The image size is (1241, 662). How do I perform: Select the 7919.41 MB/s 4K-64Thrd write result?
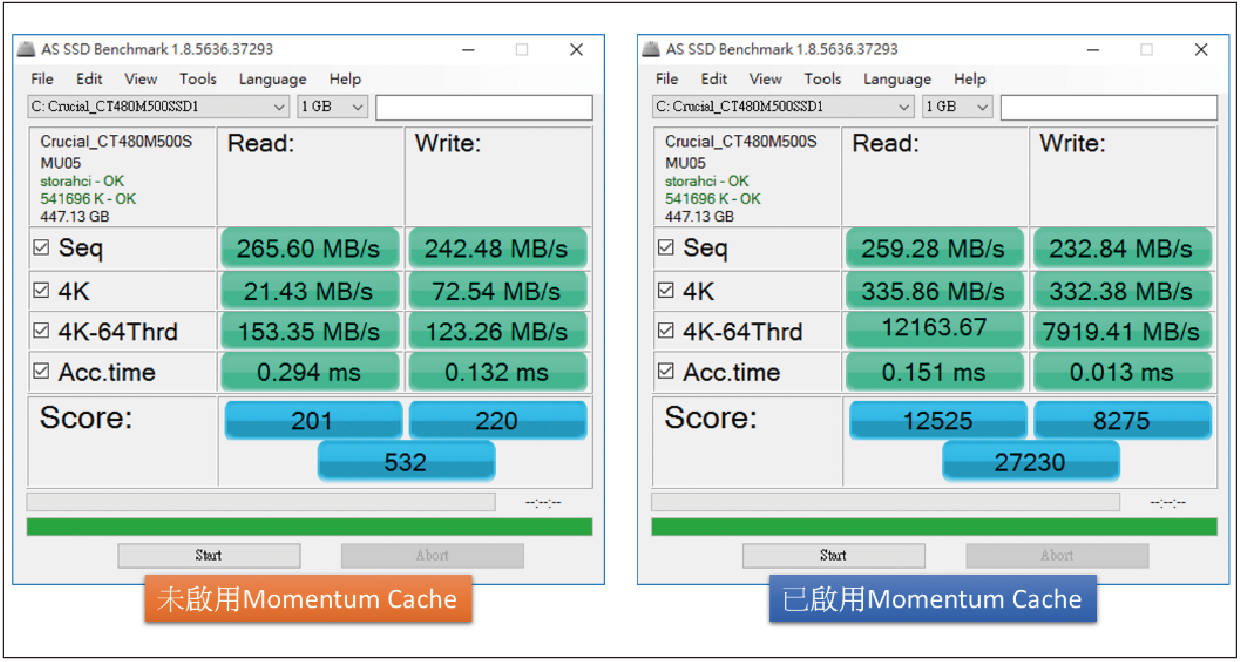(x=1122, y=331)
